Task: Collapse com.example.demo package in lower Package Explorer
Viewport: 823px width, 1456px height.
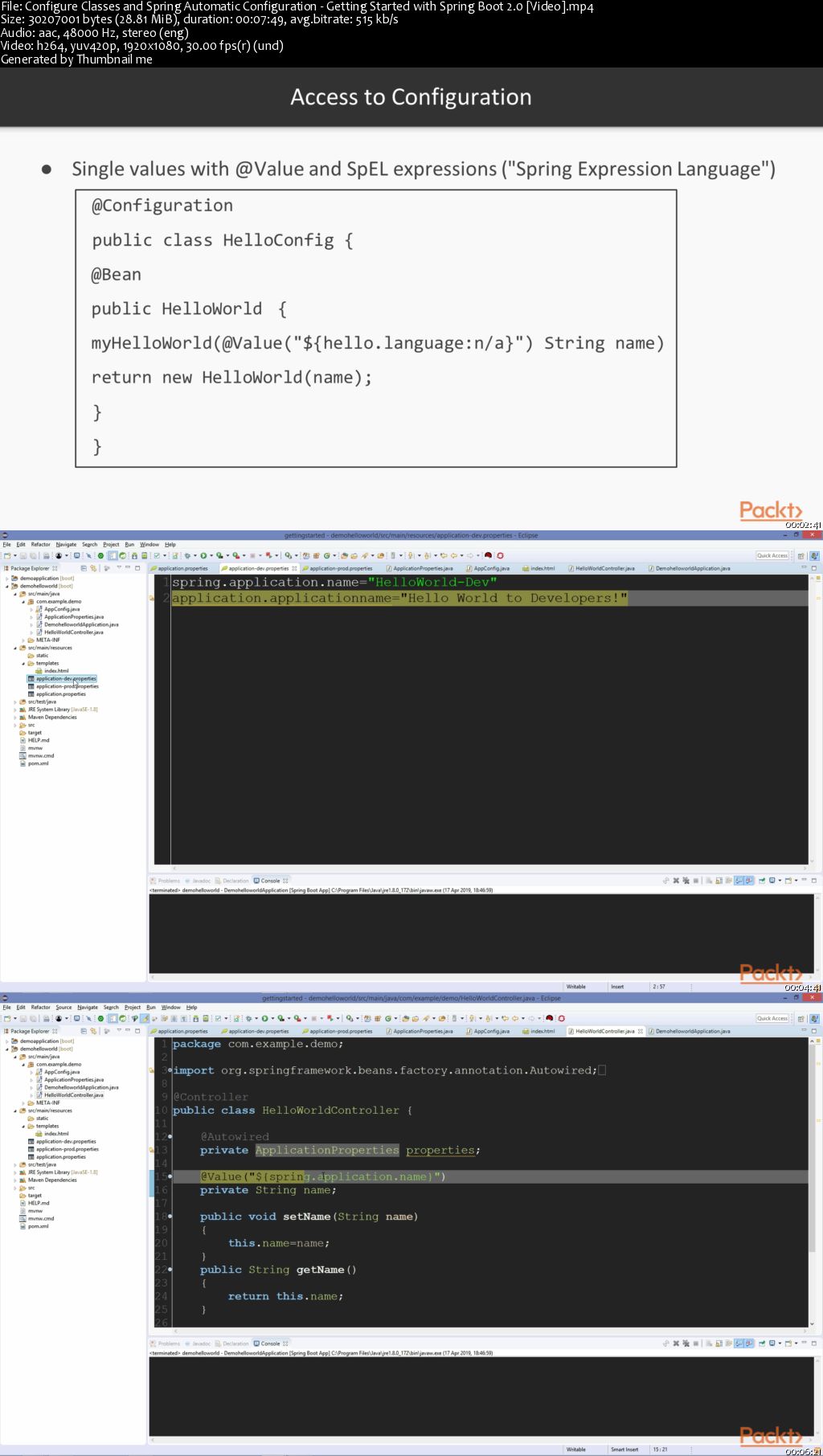Action: [23, 1065]
